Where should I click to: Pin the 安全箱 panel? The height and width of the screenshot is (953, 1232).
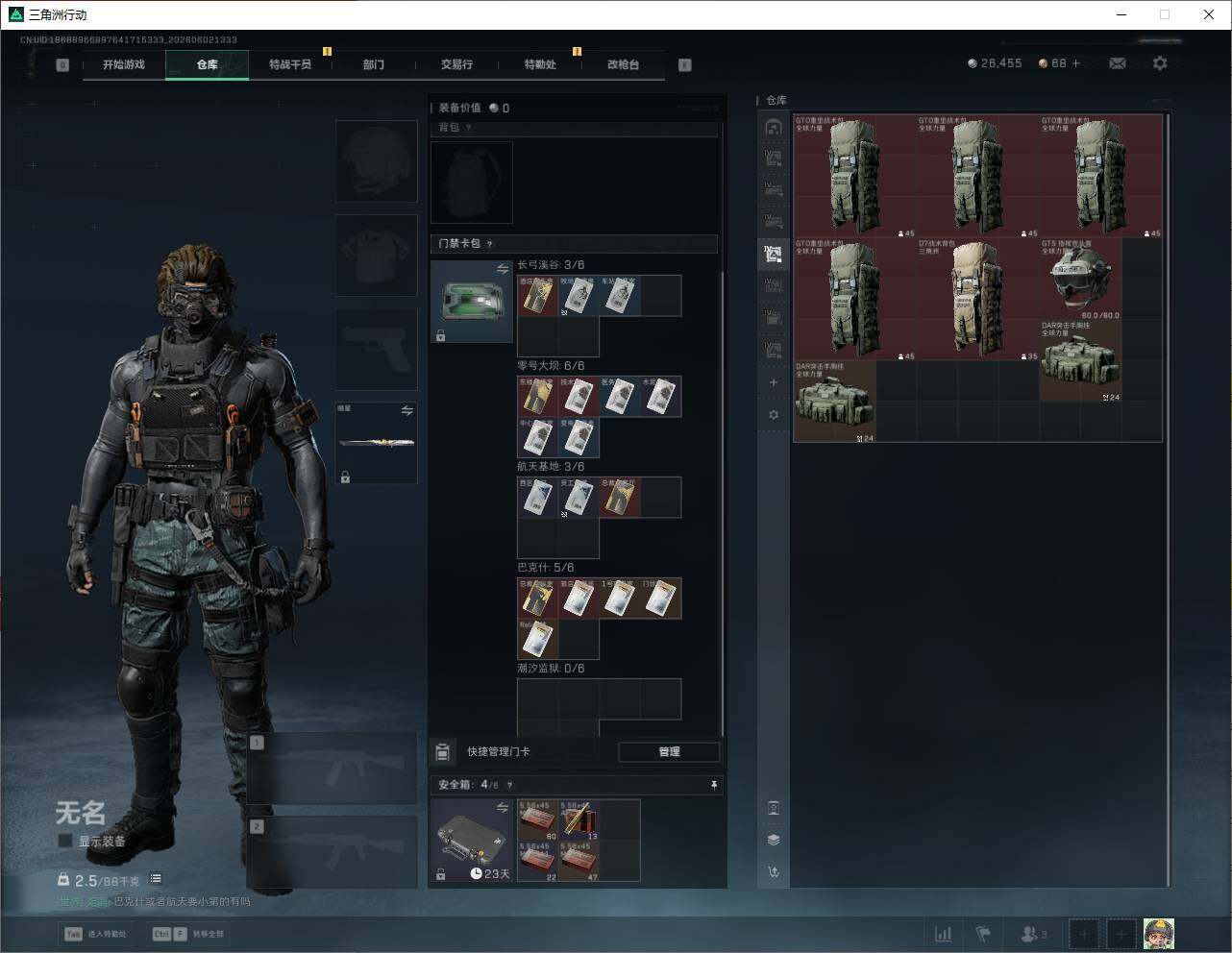coord(714,785)
